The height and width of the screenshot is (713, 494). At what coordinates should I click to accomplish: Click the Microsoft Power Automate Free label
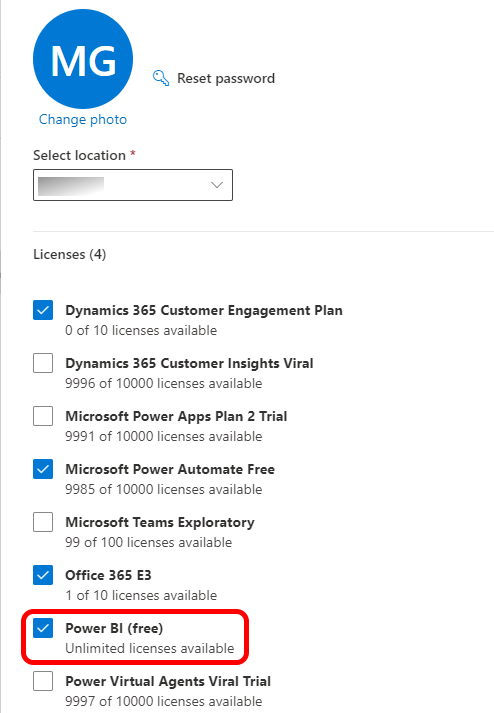coord(170,469)
